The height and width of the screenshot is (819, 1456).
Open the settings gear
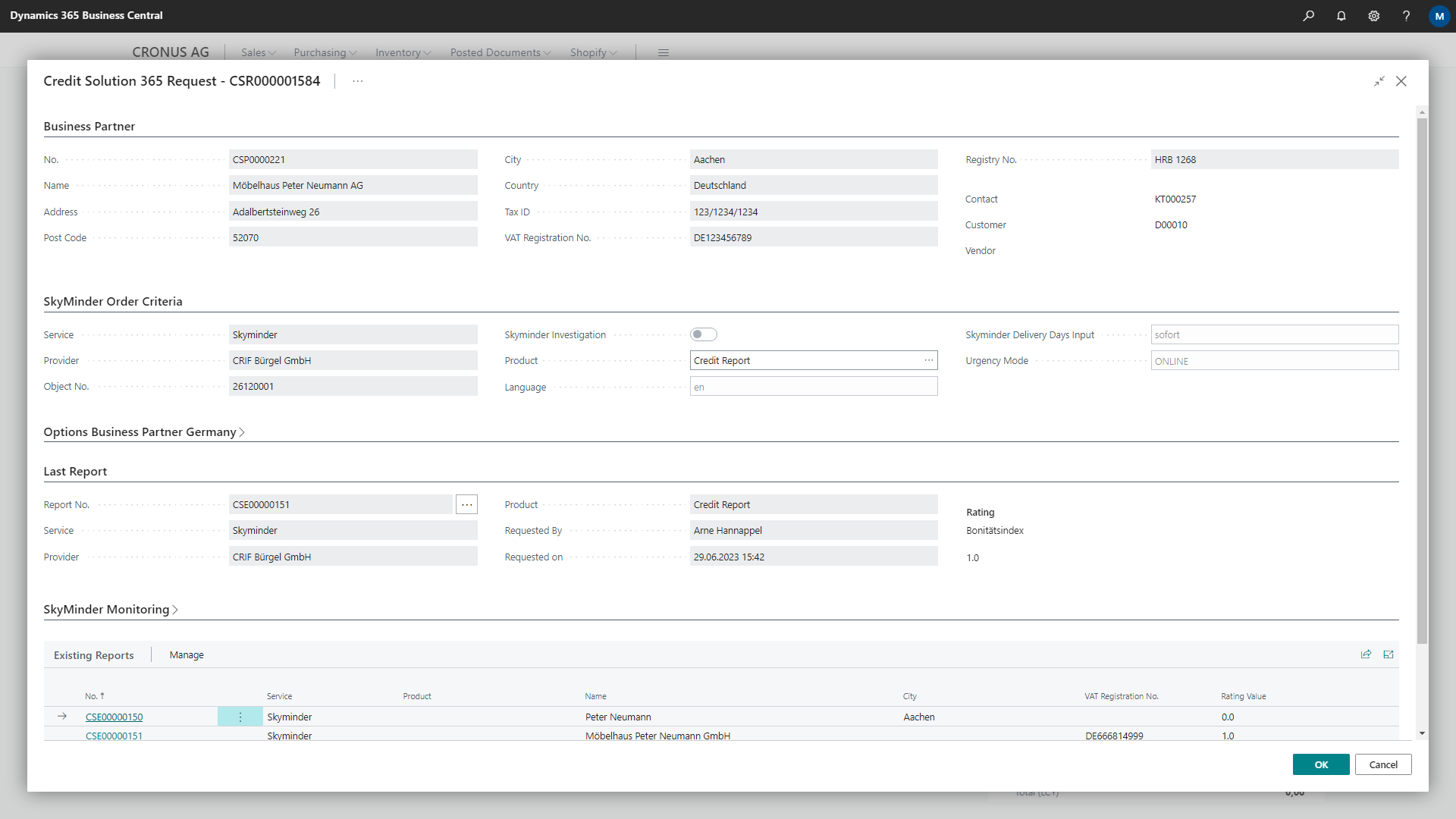click(1373, 15)
